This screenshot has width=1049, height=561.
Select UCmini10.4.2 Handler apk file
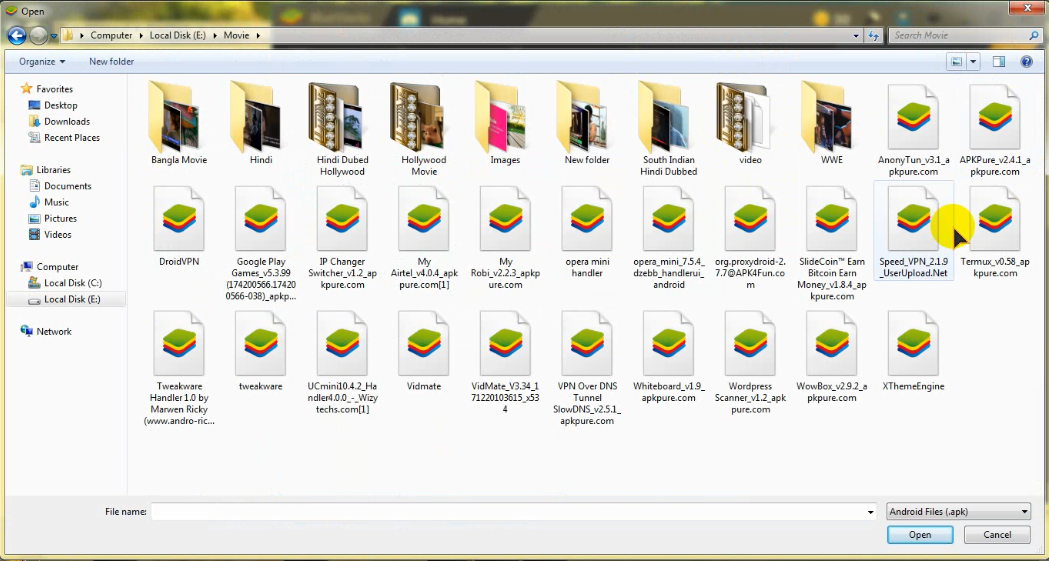coord(342,361)
